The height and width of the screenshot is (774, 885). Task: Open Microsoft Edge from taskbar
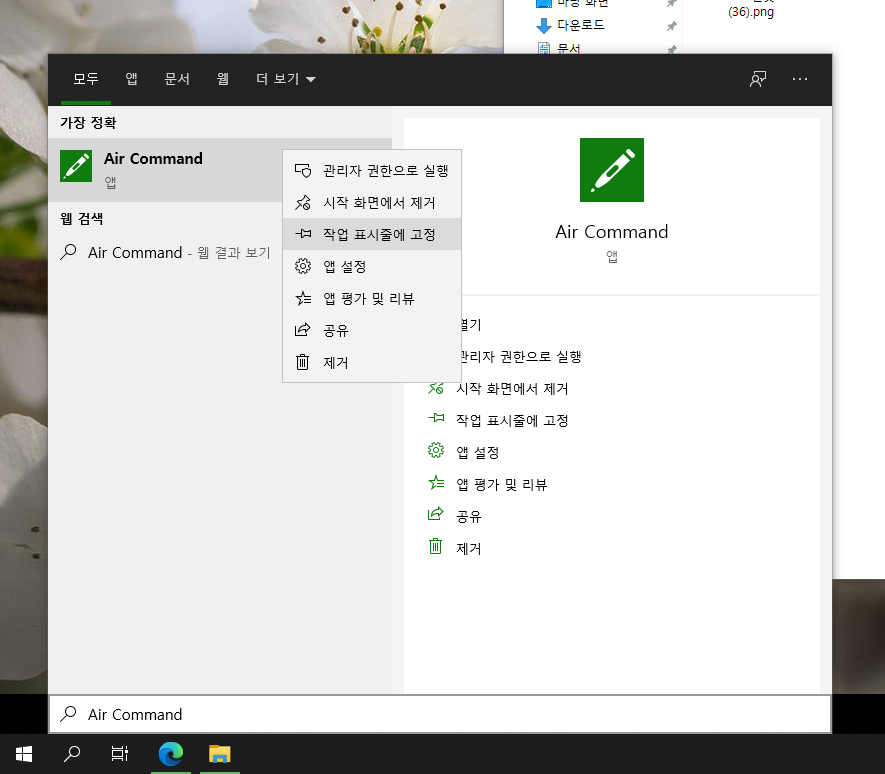point(170,754)
